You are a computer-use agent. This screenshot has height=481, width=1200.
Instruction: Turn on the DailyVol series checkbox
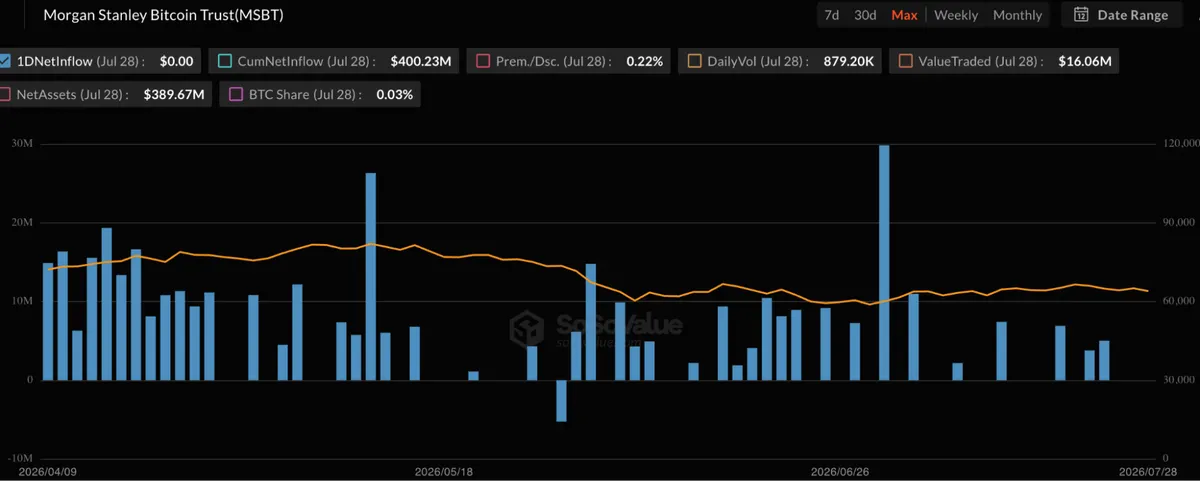[x=694, y=61]
